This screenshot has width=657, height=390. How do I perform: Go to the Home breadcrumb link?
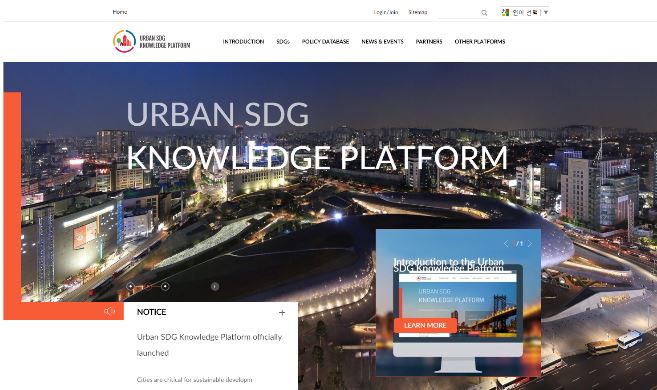point(120,12)
